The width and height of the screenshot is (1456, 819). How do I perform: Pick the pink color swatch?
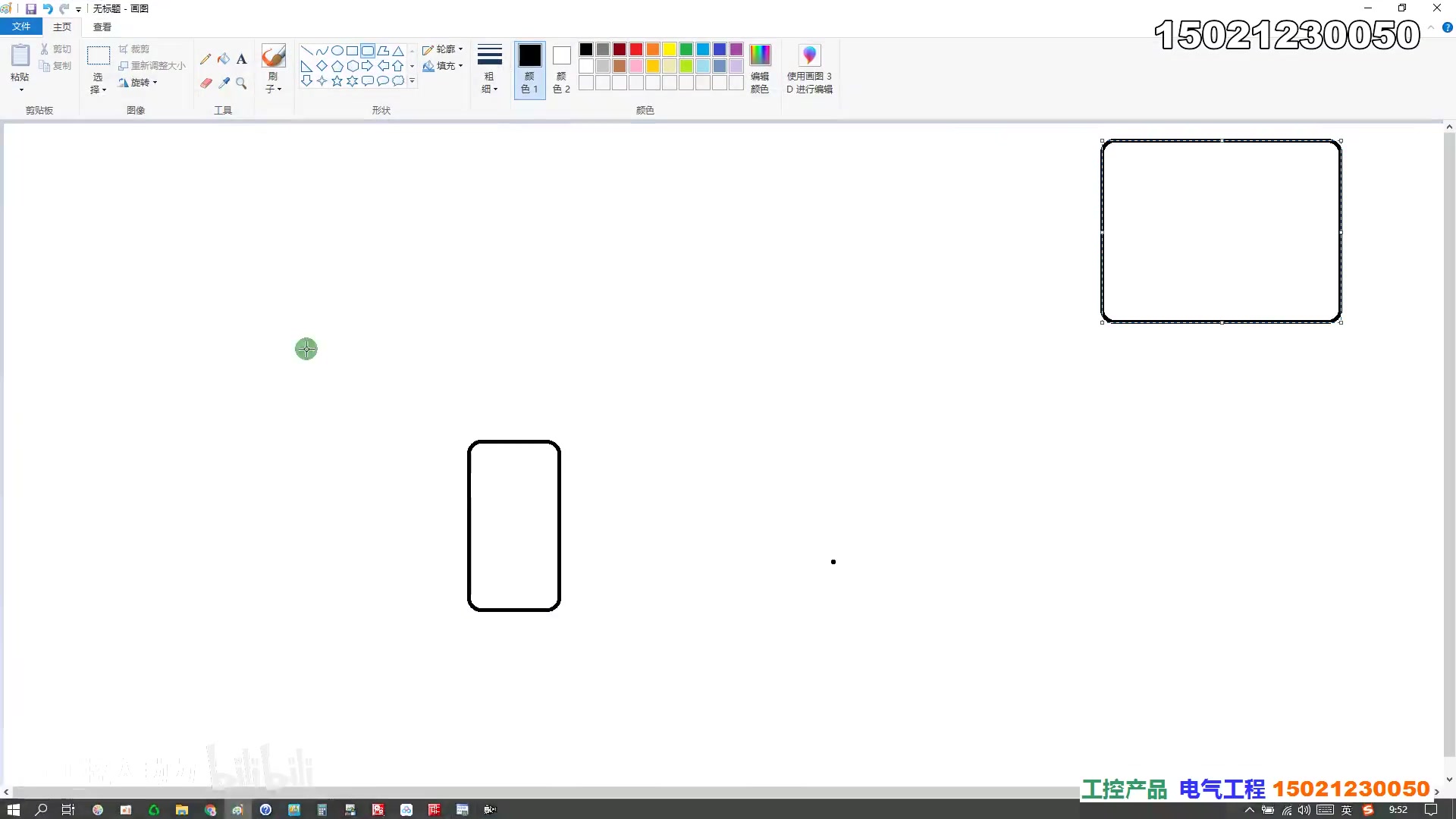tap(636, 66)
